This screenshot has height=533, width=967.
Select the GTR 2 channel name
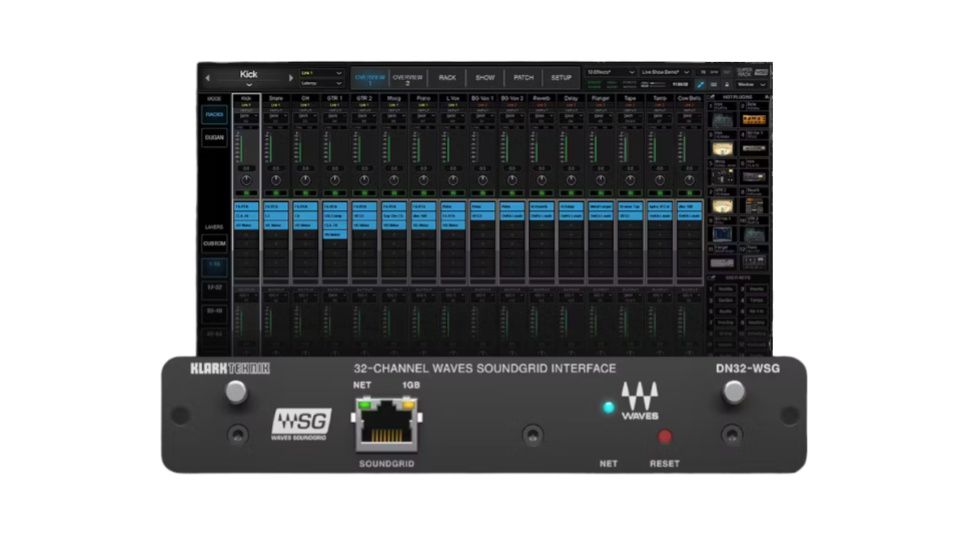(x=364, y=98)
